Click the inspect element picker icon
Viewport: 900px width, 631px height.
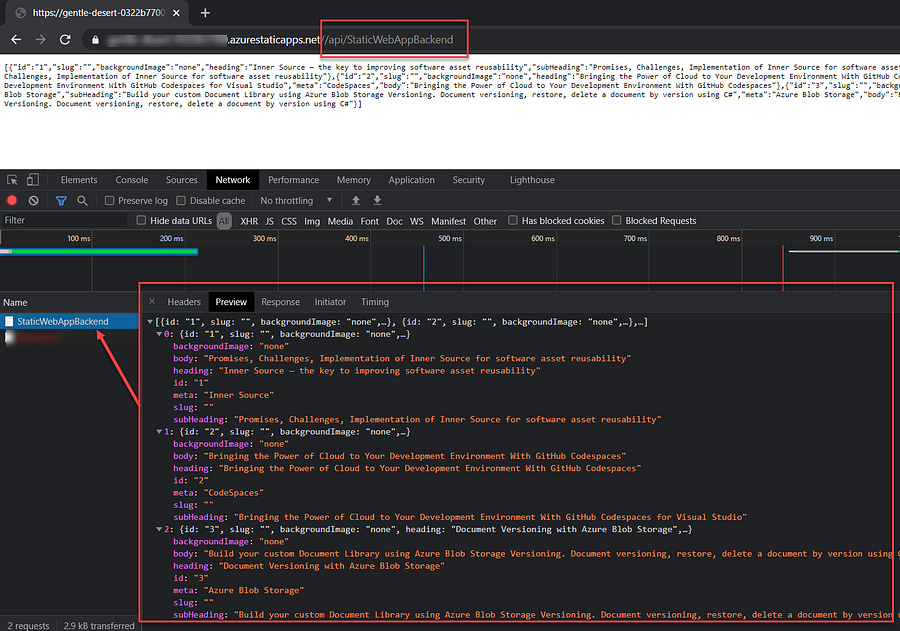12,180
